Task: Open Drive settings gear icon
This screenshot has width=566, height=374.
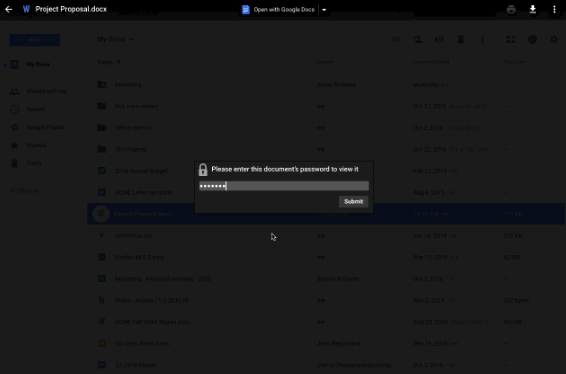Action: [x=554, y=39]
